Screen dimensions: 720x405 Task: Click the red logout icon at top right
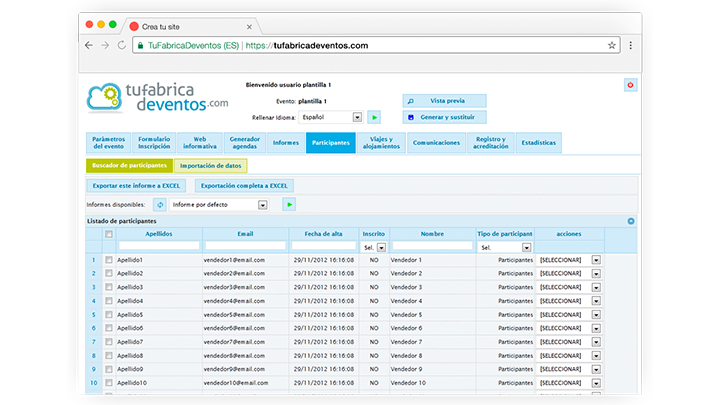pos(630,85)
